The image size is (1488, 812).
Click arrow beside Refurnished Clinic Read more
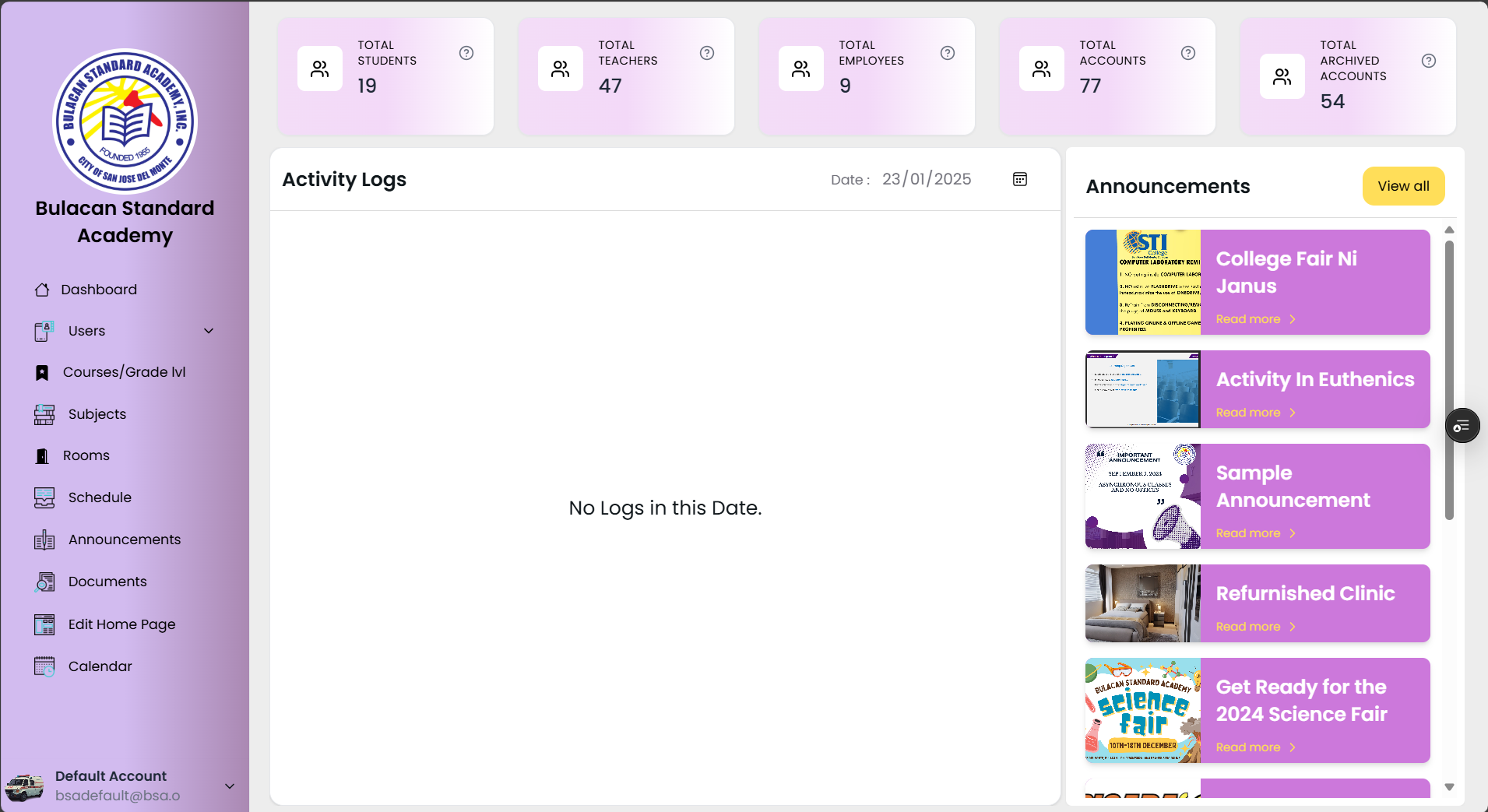tap(1293, 627)
